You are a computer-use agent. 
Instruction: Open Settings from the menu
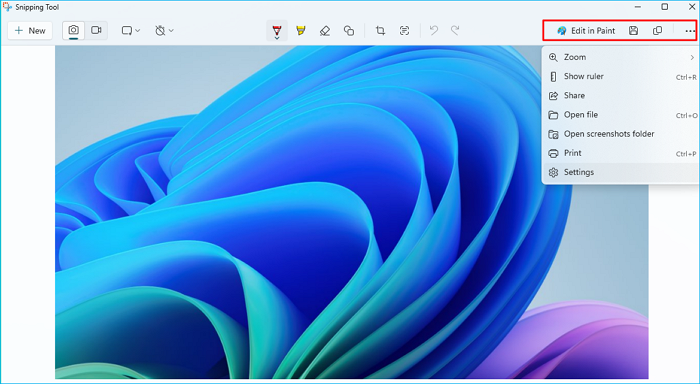click(621, 172)
